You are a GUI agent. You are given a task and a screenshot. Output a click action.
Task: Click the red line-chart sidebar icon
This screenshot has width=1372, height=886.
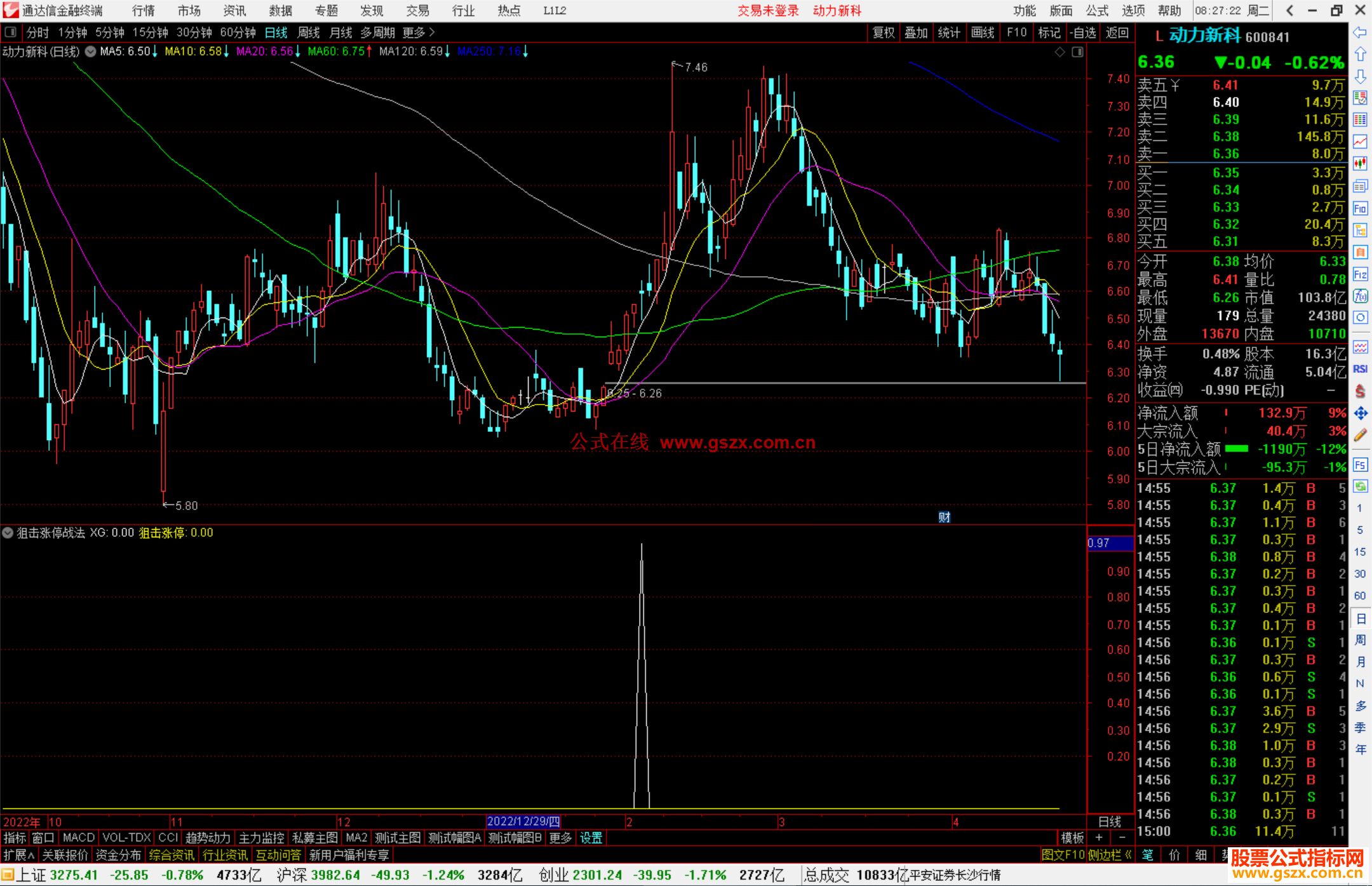[x=1360, y=142]
